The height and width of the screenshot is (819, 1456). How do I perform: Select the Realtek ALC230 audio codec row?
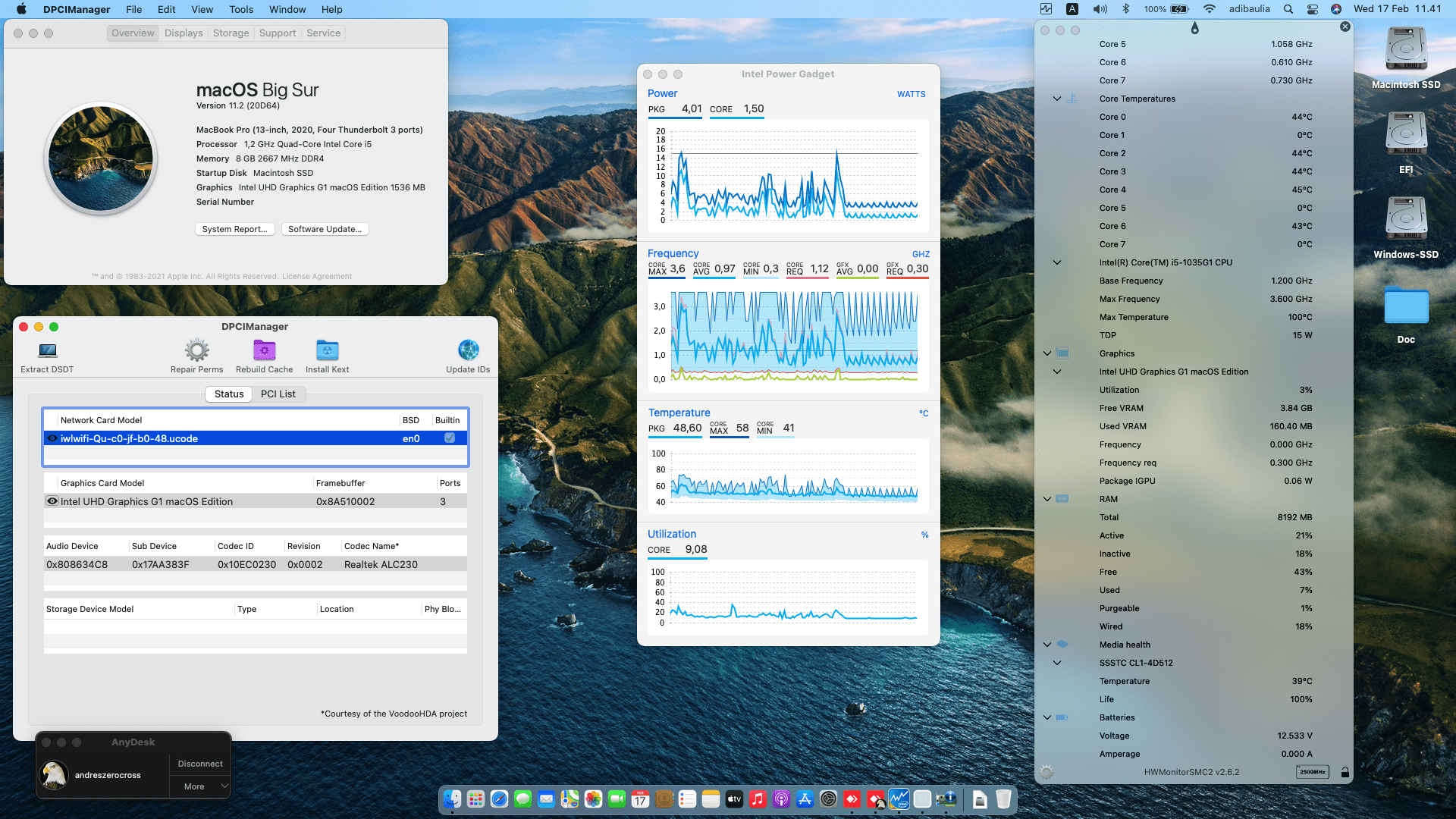coord(256,564)
